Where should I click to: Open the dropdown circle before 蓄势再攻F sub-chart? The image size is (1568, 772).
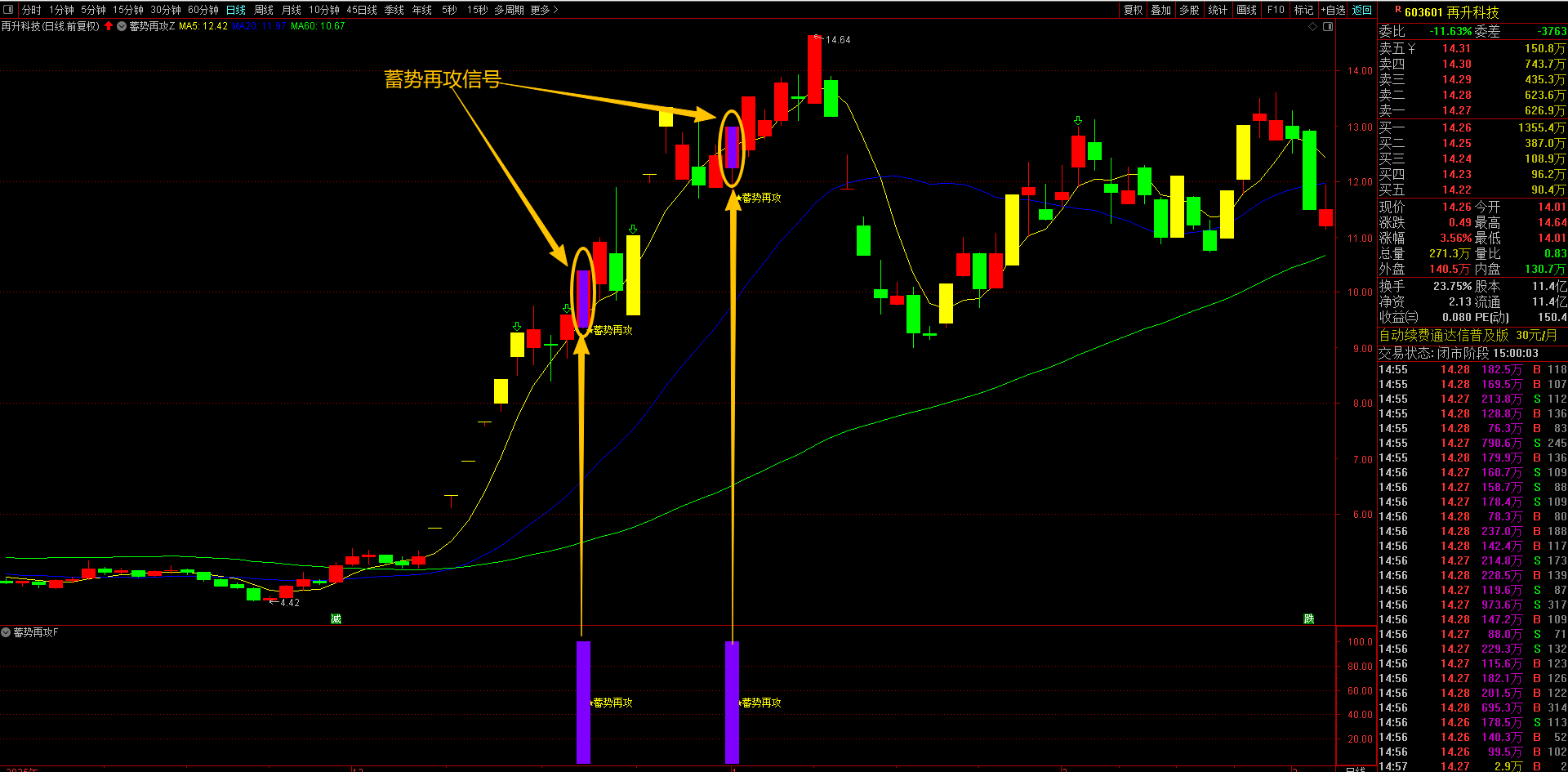6,632
